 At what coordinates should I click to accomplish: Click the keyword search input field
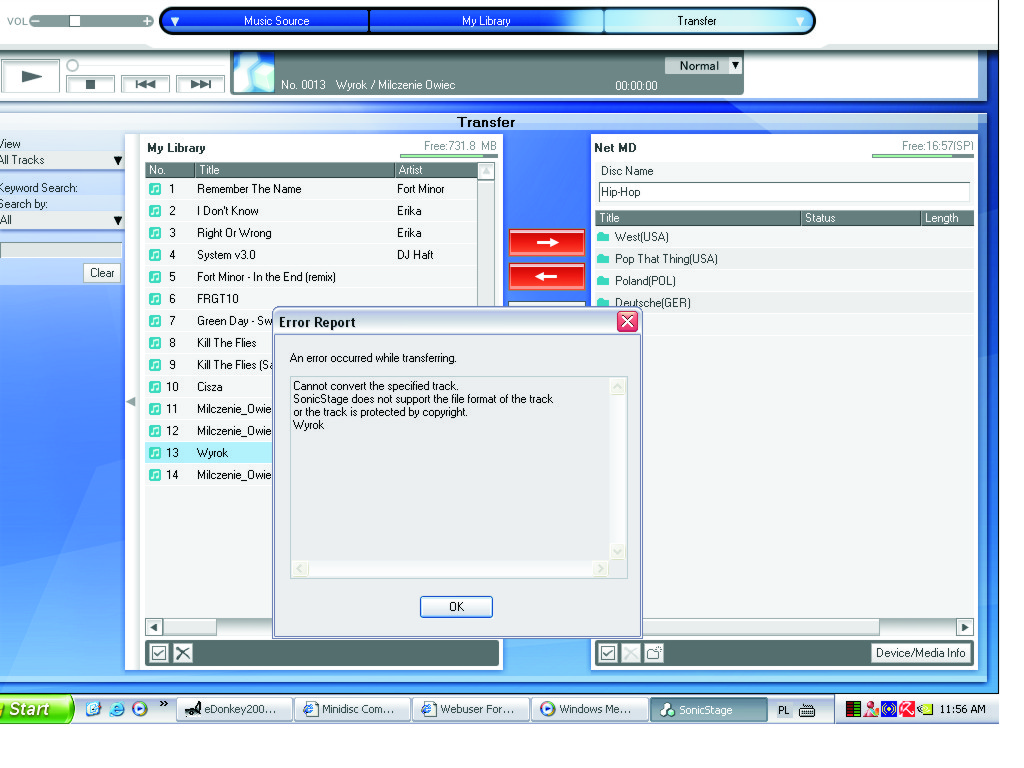[x=61, y=249]
